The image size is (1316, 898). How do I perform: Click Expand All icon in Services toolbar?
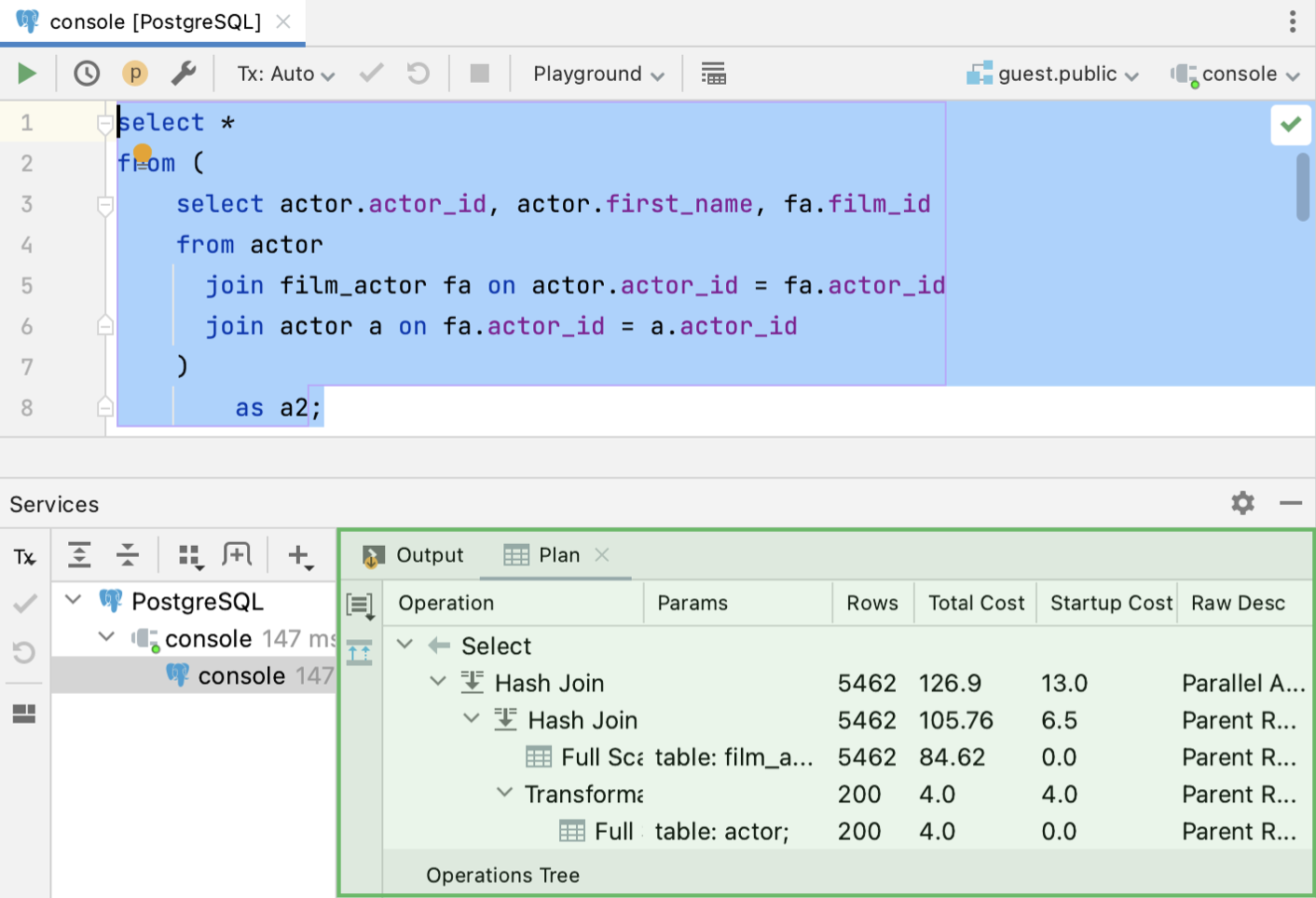(80, 555)
